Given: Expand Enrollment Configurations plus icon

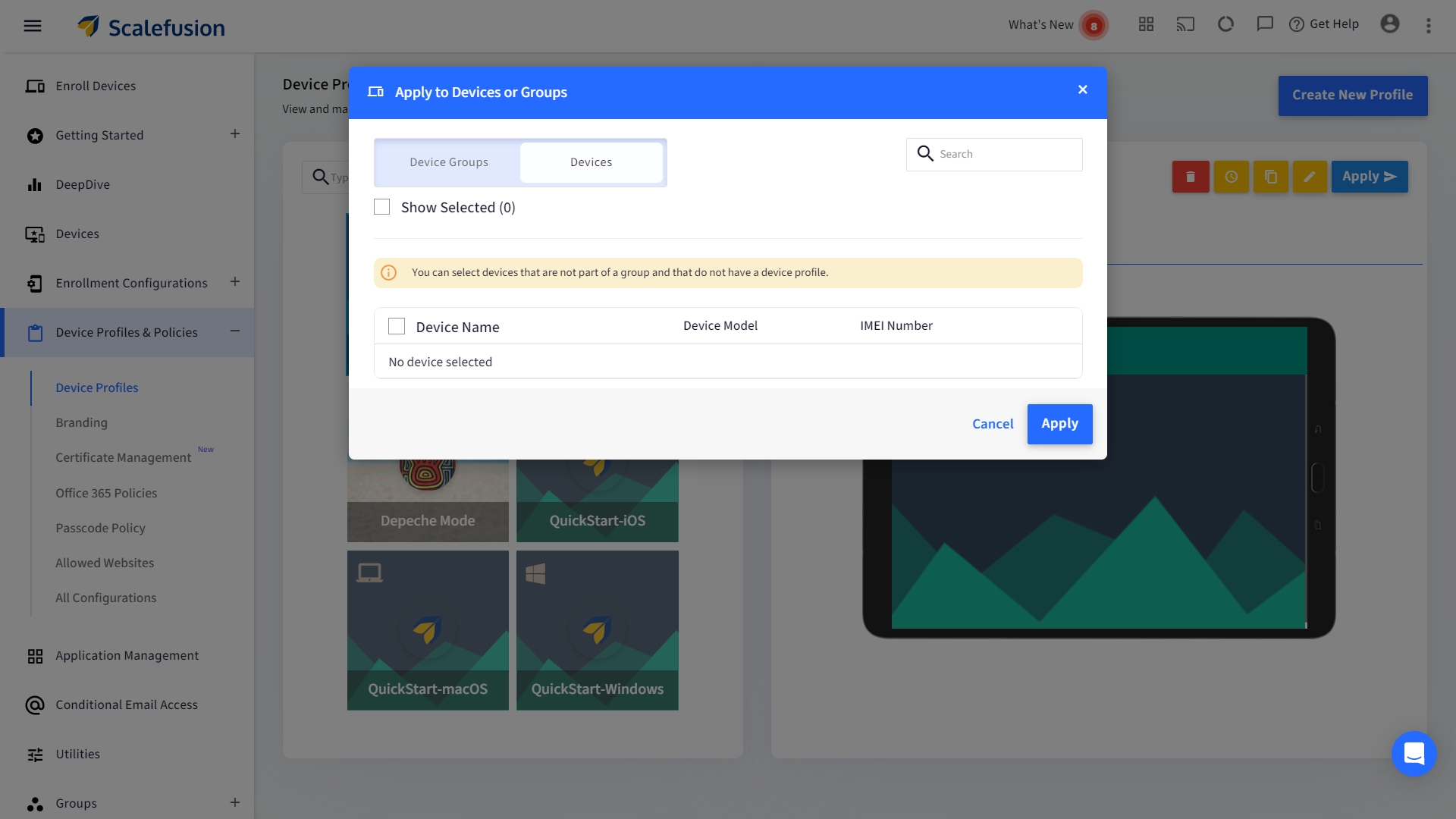Looking at the screenshot, I should pyautogui.click(x=235, y=282).
